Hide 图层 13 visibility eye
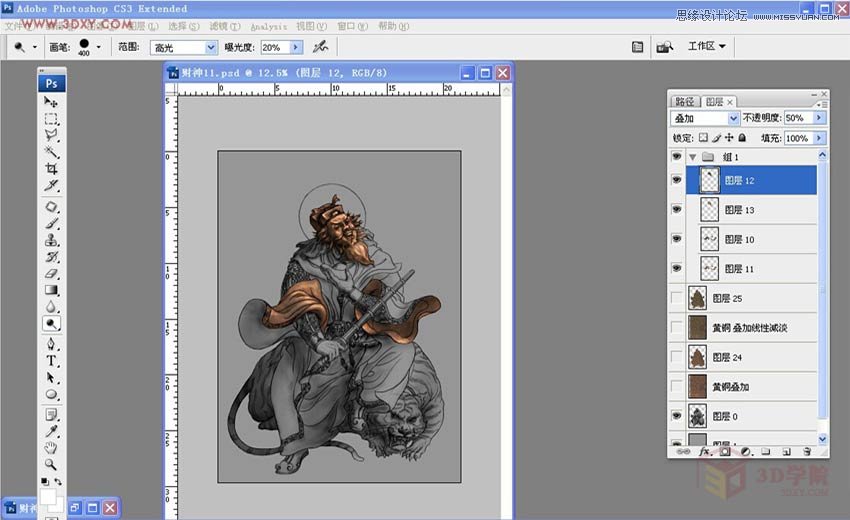 click(677, 209)
